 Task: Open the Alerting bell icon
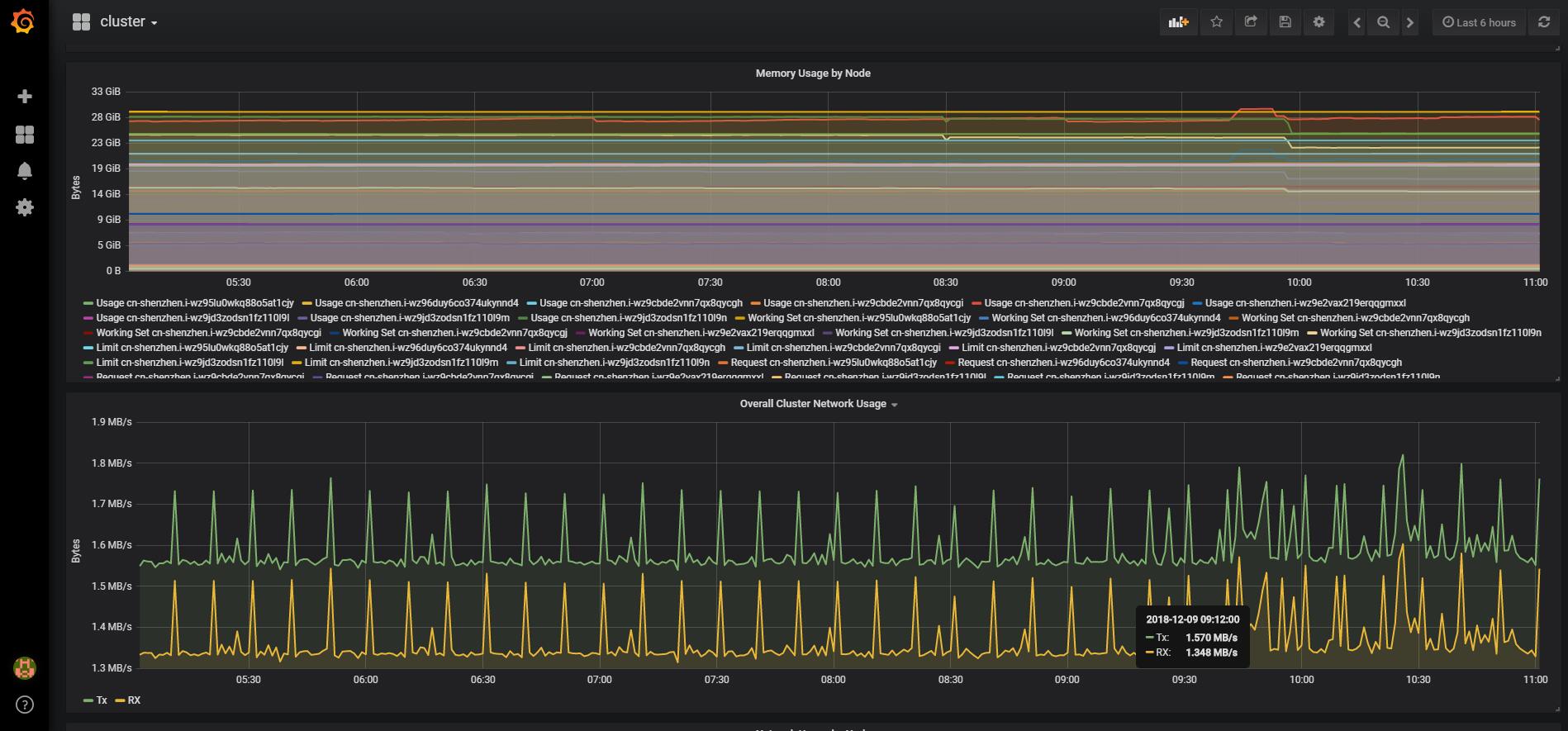click(x=25, y=171)
